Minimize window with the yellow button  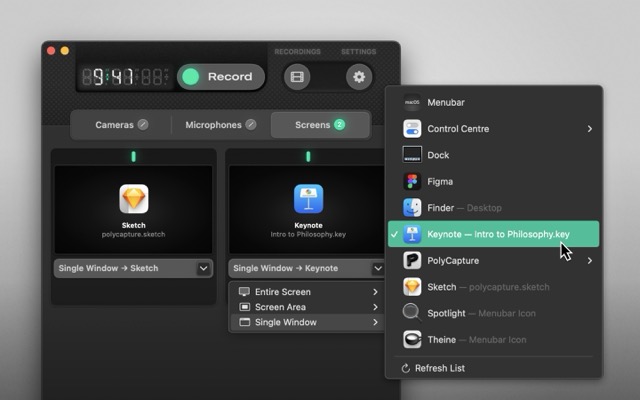pyautogui.click(x=64, y=51)
